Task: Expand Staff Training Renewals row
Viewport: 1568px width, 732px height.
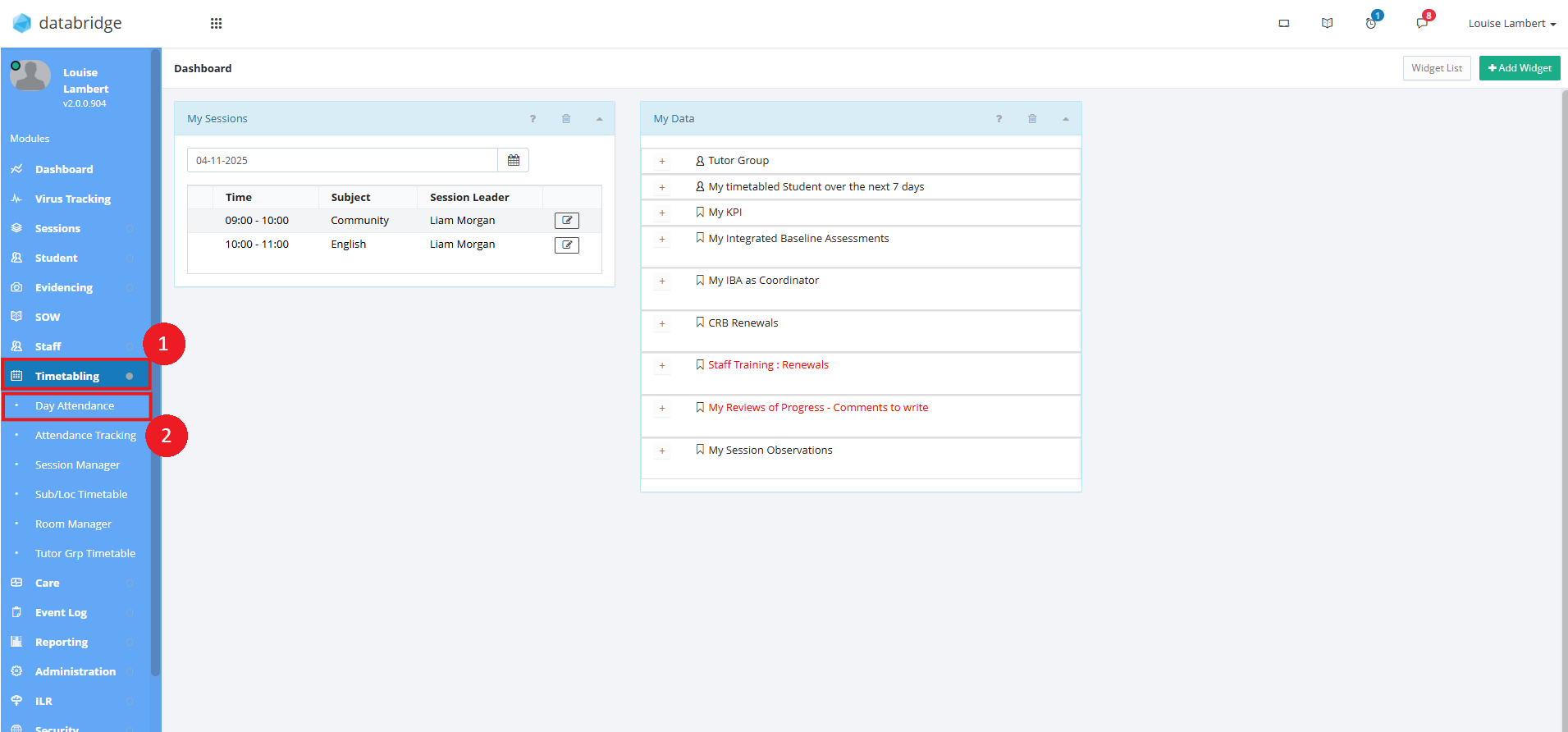Action: point(662,366)
